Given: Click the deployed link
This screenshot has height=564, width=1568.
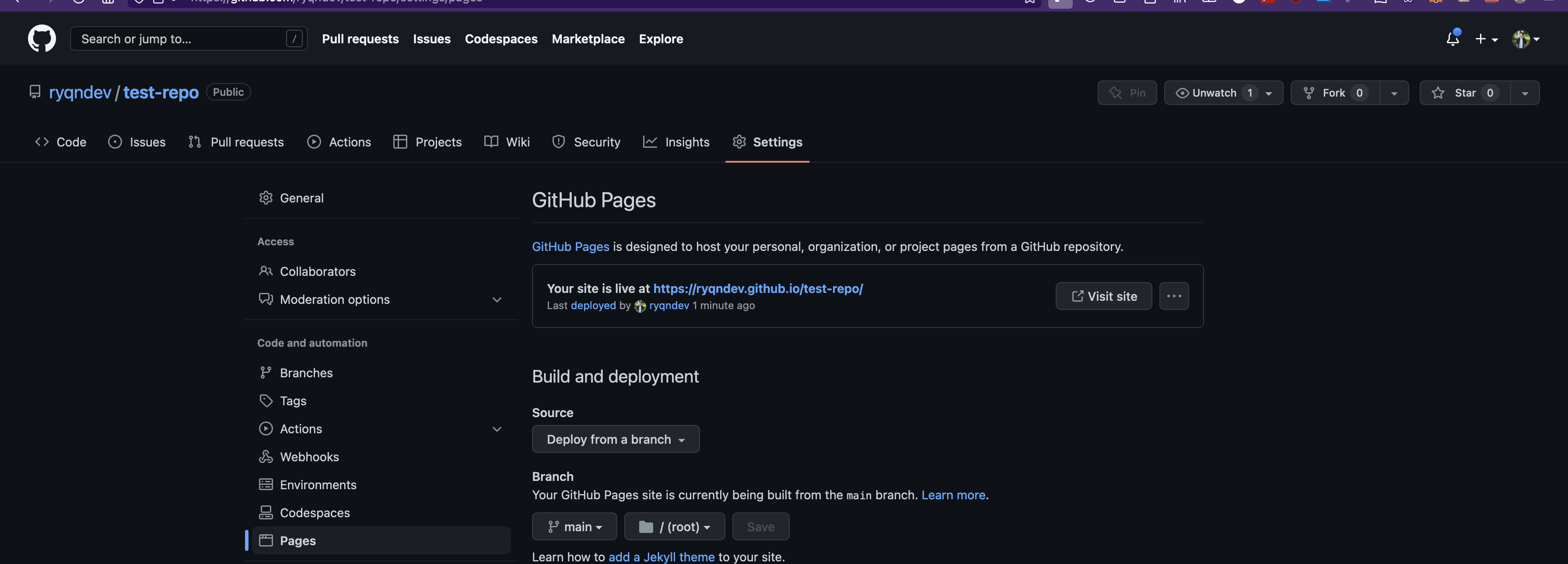Looking at the screenshot, I should click(x=593, y=306).
